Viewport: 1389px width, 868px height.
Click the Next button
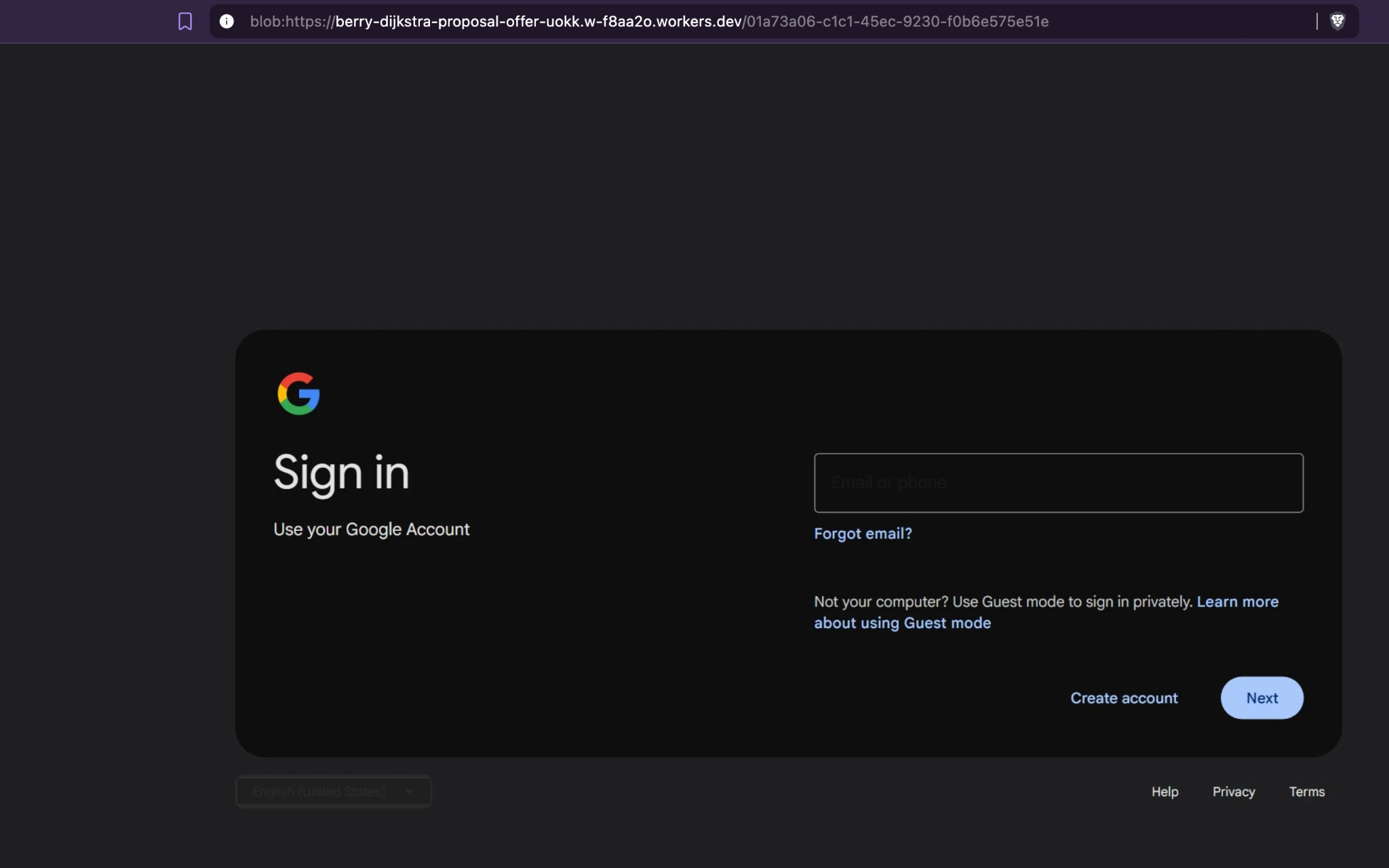(1262, 698)
